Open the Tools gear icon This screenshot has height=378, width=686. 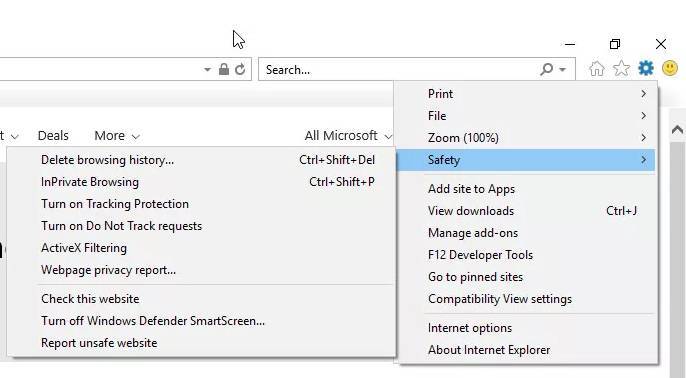point(646,68)
